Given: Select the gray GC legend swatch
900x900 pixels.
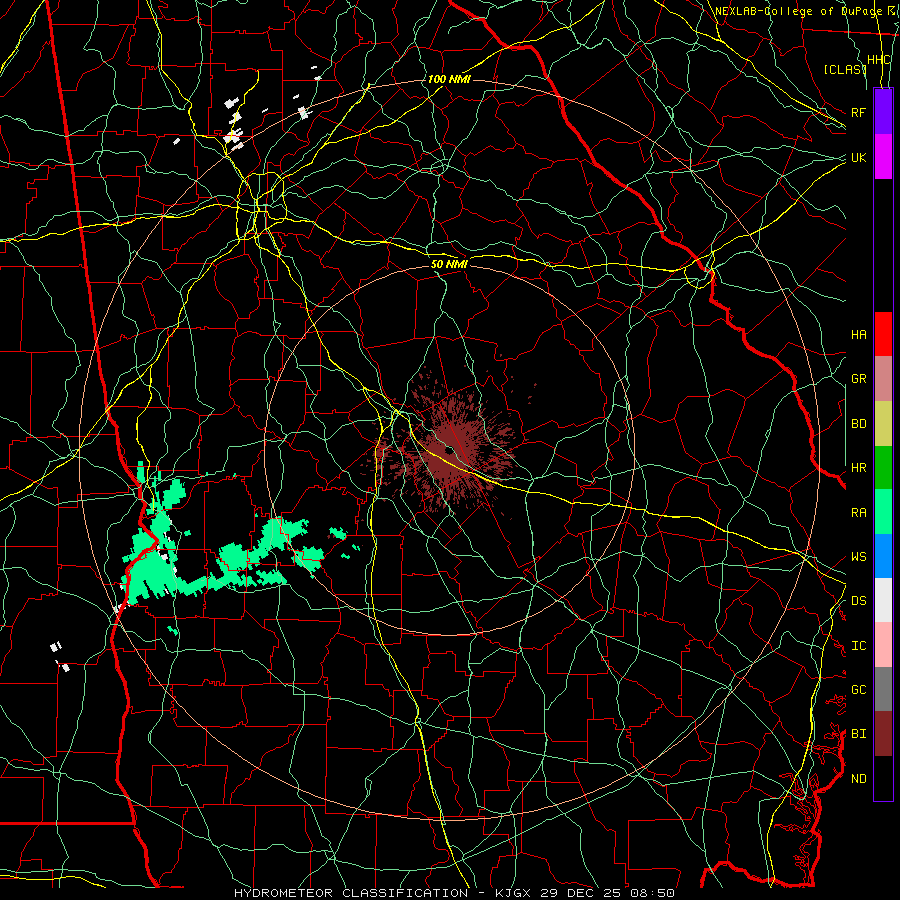Looking at the screenshot, I should 883,689.
